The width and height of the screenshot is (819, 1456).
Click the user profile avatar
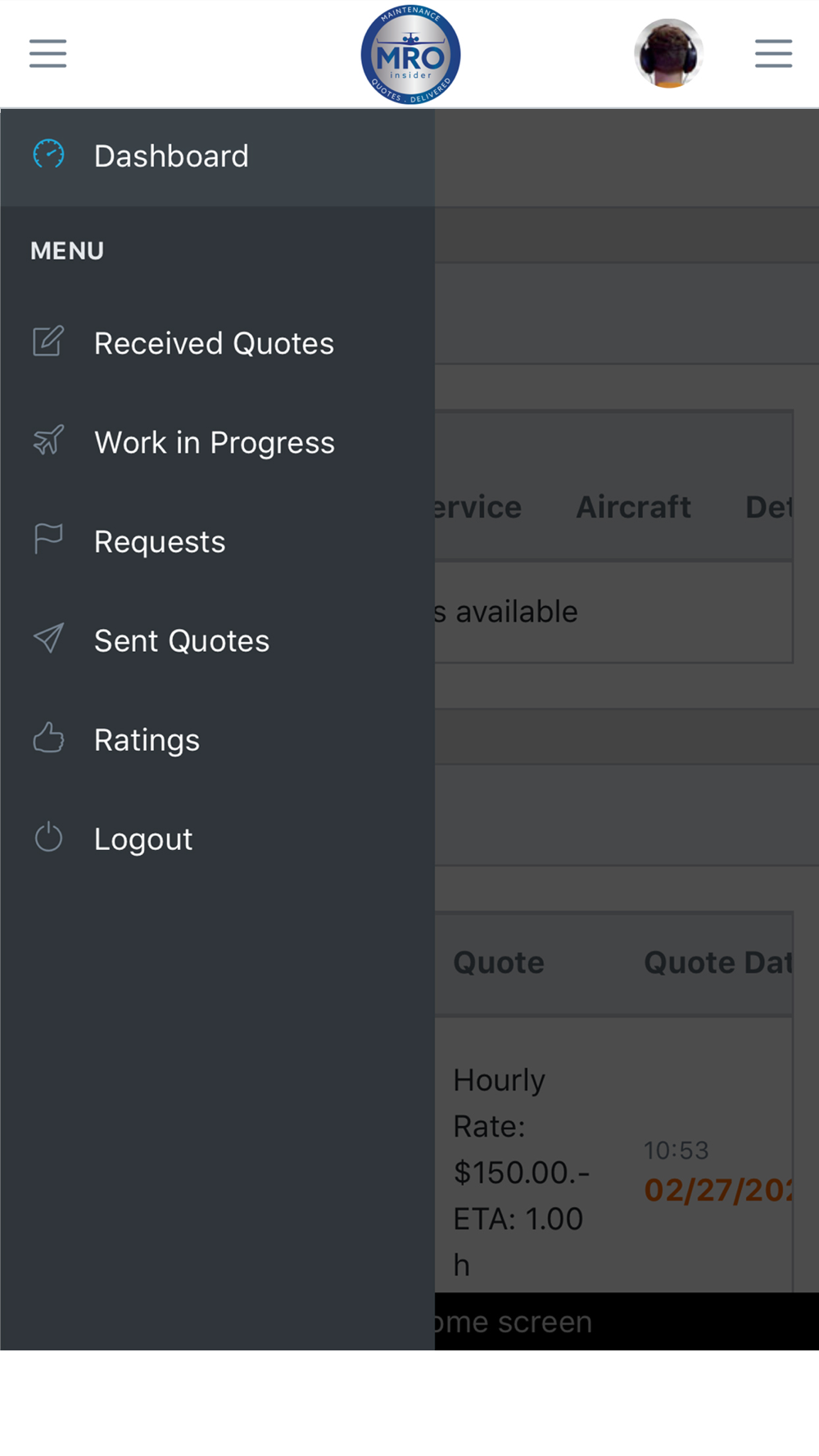click(669, 53)
